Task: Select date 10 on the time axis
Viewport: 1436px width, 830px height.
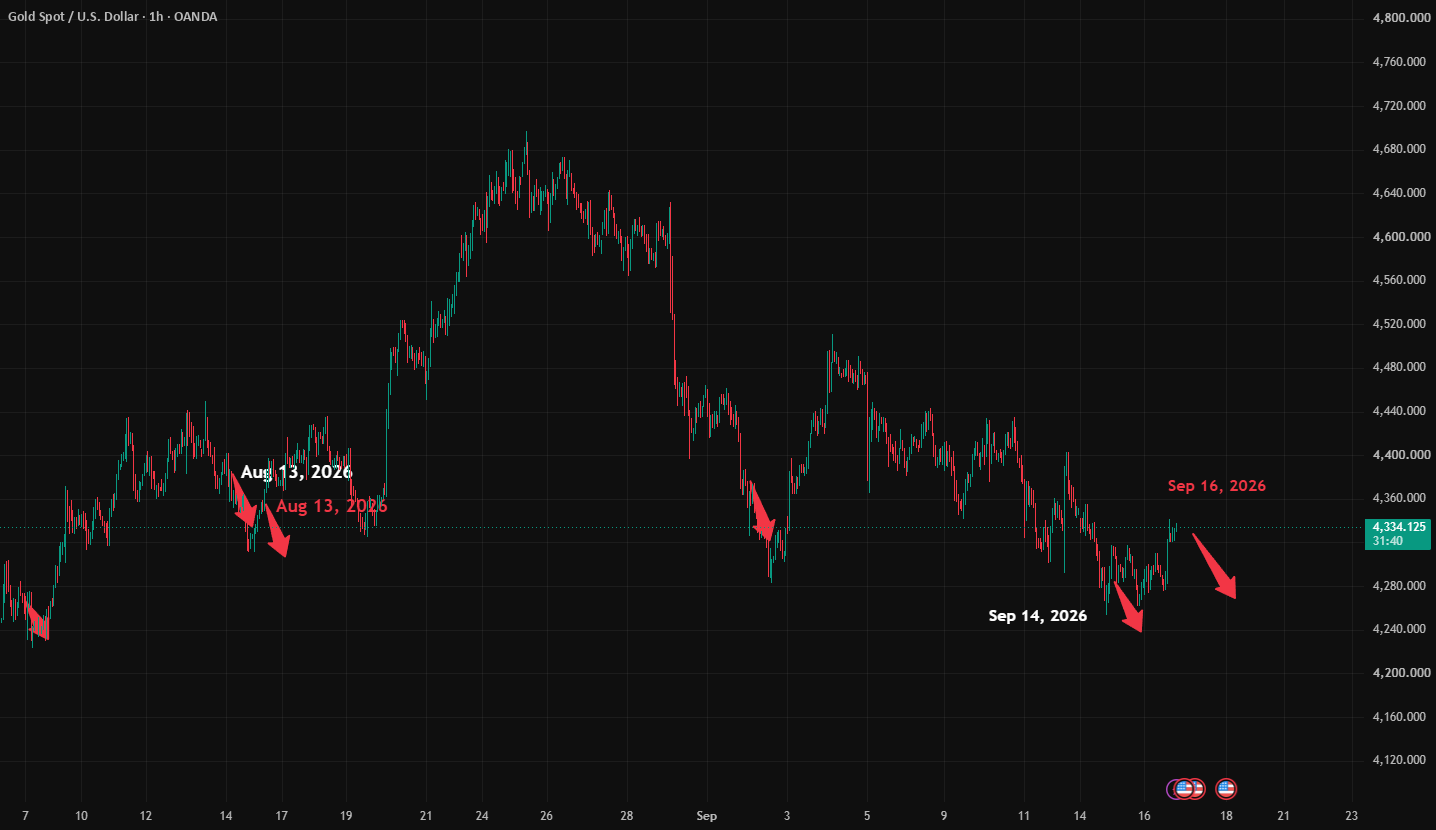Action: coord(82,815)
